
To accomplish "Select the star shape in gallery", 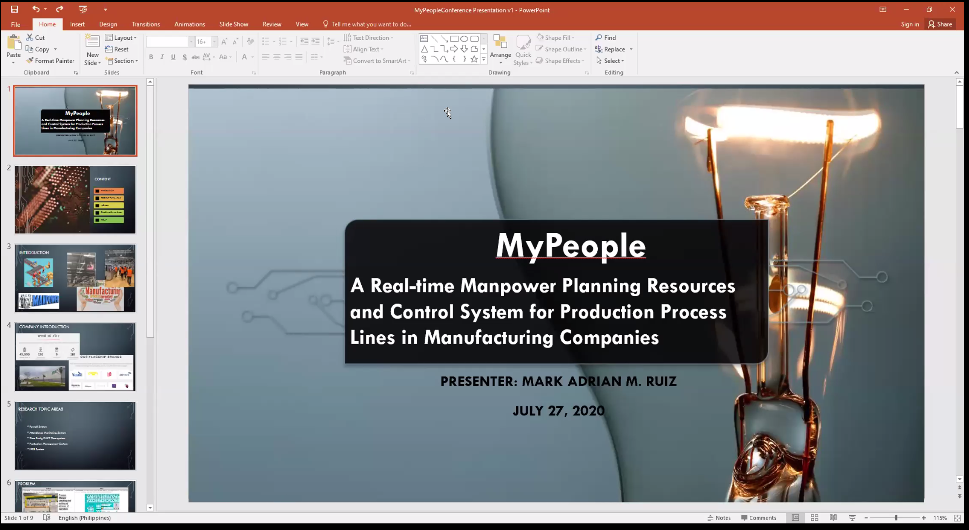I will (x=474, y=59).
